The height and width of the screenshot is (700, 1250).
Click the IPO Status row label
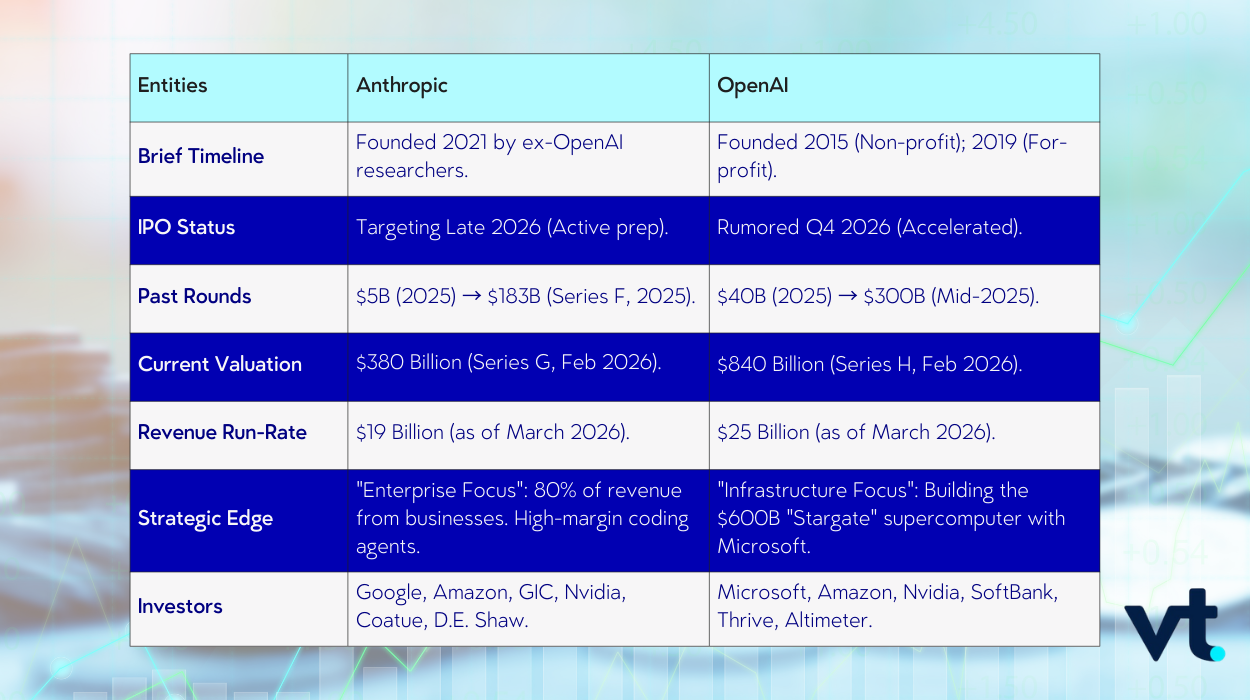pos(187,227)
